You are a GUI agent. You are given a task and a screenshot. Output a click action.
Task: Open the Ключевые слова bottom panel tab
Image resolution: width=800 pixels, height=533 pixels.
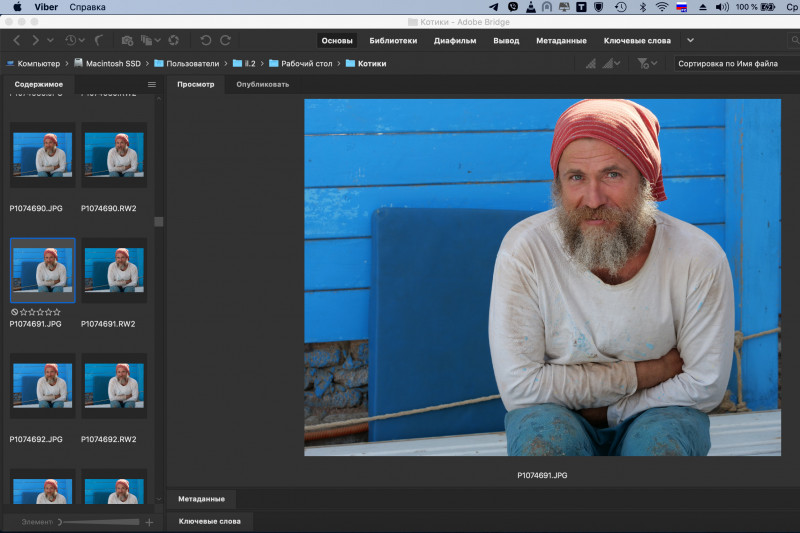pyautogui.click(x=210, y=521)
